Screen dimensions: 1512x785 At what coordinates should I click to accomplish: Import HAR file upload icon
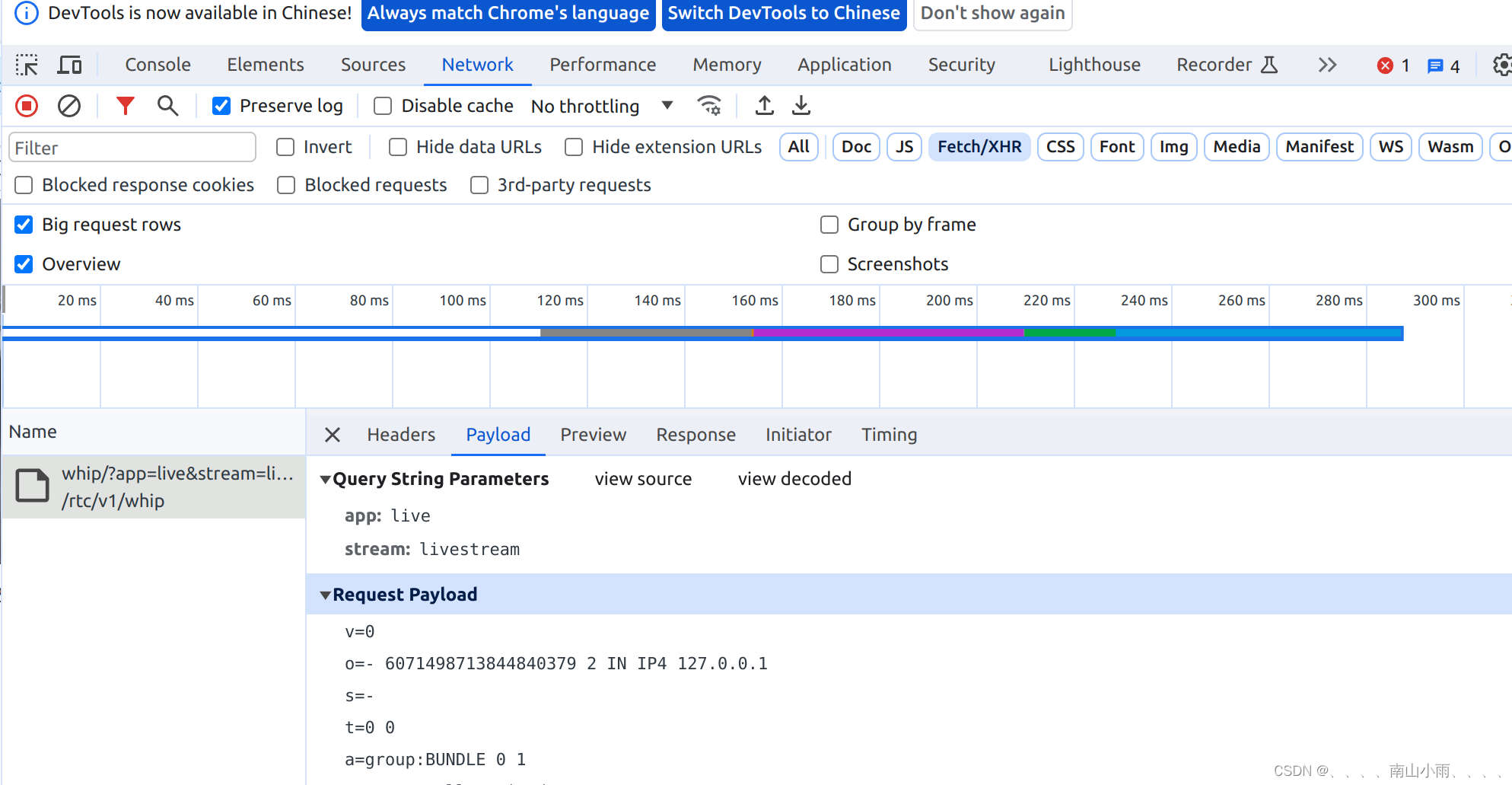click(764, 106)
